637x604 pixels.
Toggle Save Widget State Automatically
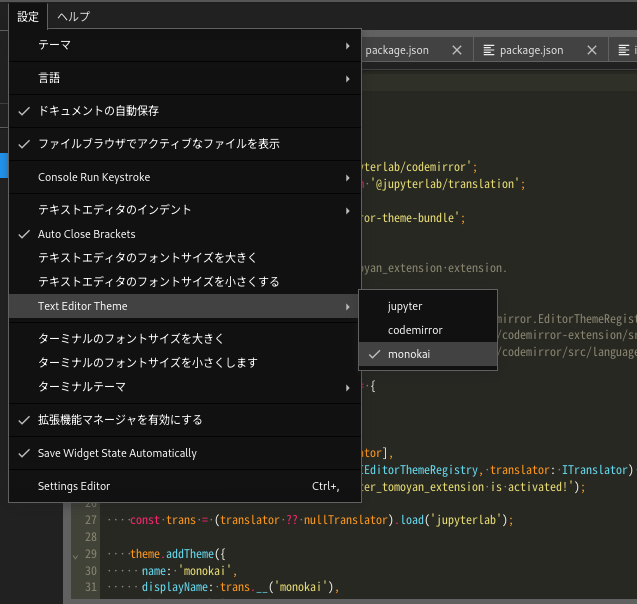click(x=117, y=453)
